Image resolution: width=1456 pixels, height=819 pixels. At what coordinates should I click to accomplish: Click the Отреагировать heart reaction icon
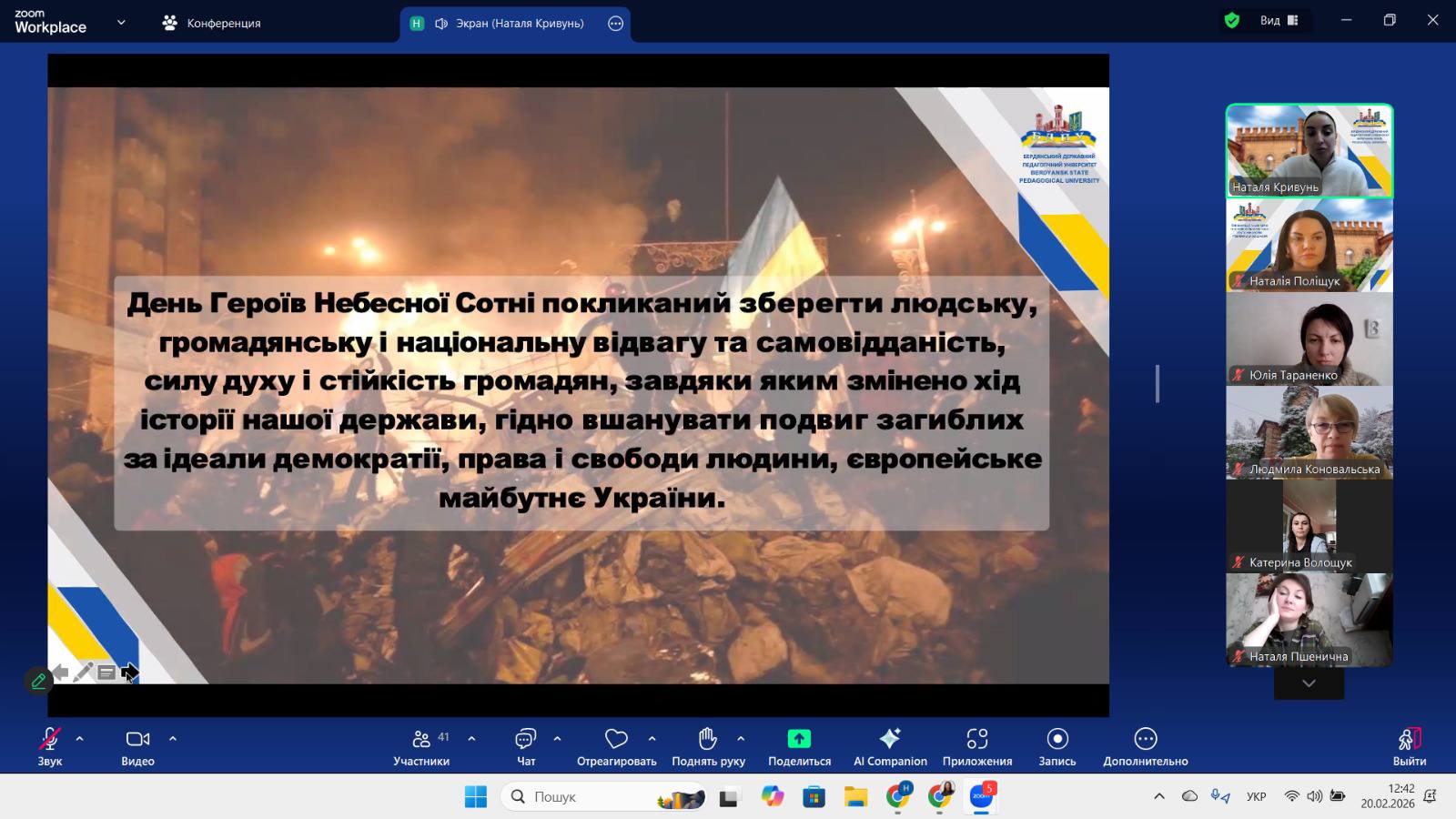616,739
